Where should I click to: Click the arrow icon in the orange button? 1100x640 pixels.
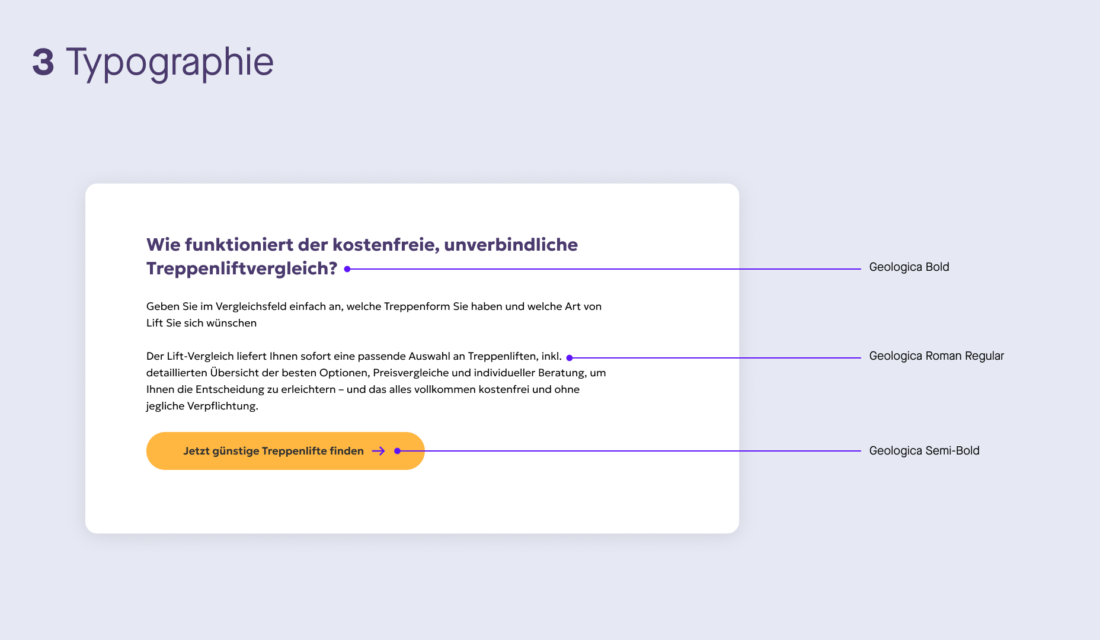(378, 451)
